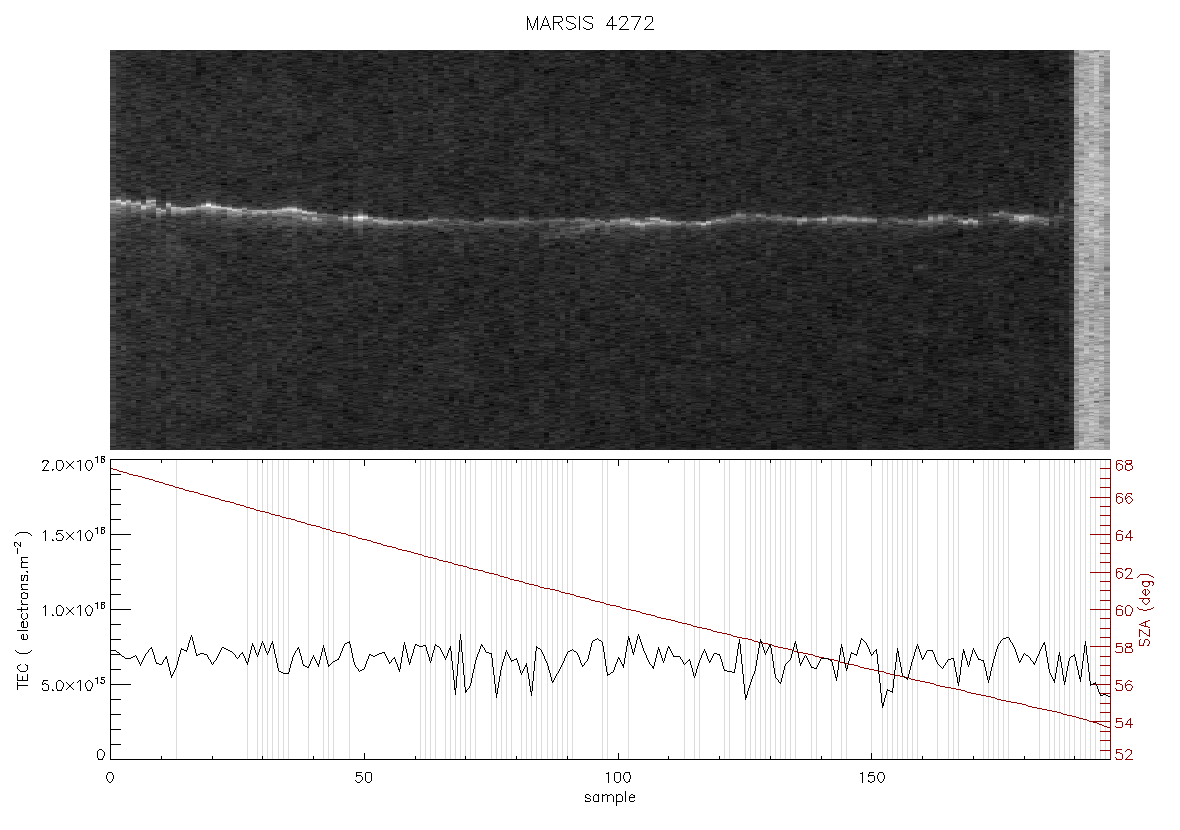
Task: Click the 1.5×10¹⁶ TEC axis value
Action: (x=73, y=535)
